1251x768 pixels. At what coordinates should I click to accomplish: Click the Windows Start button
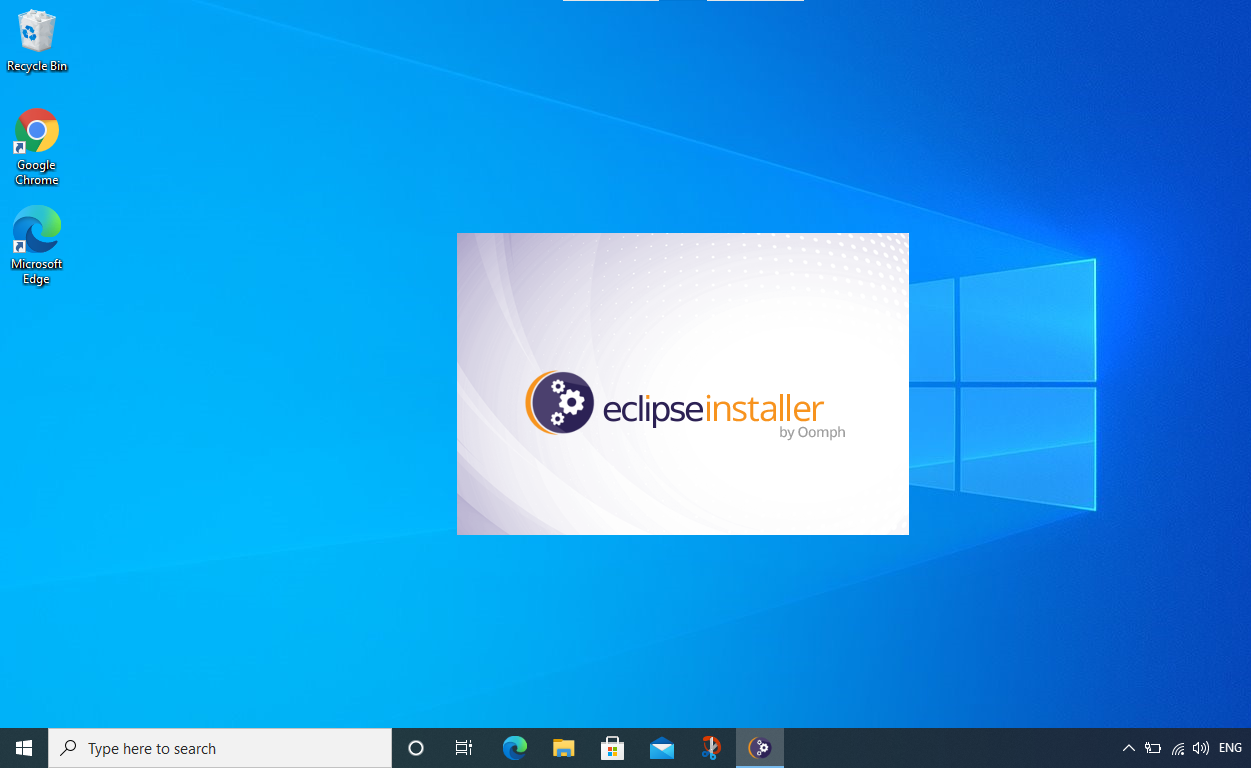23,747
